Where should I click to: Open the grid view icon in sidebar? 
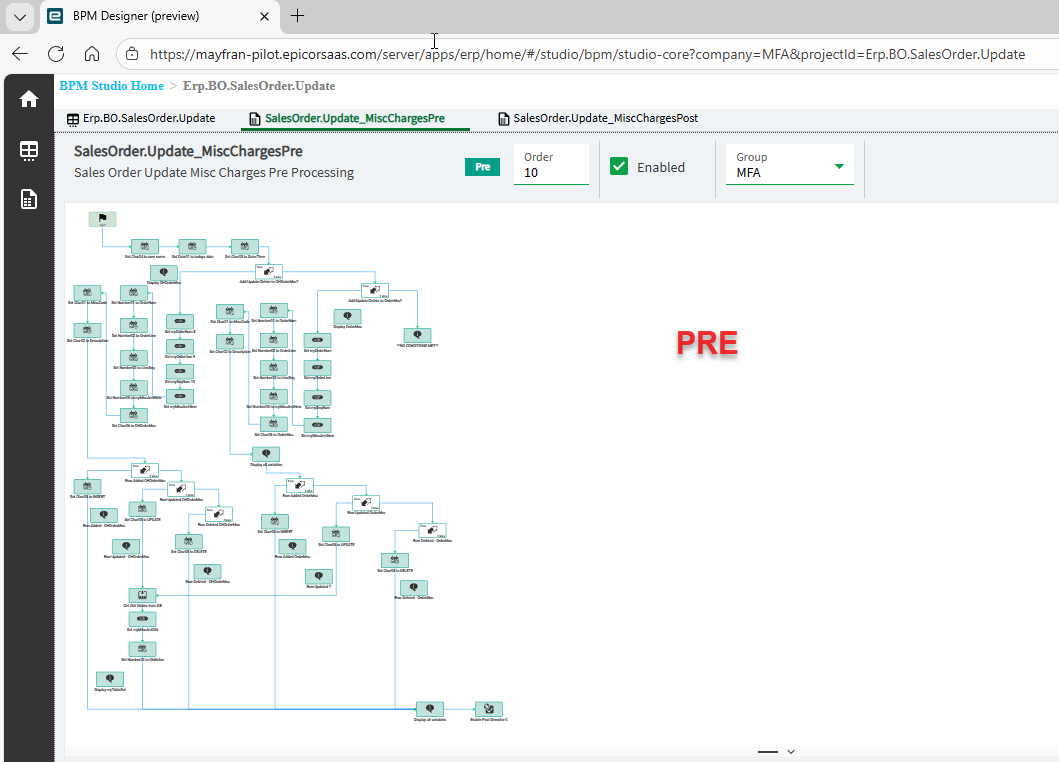click(x=28, y=150)
